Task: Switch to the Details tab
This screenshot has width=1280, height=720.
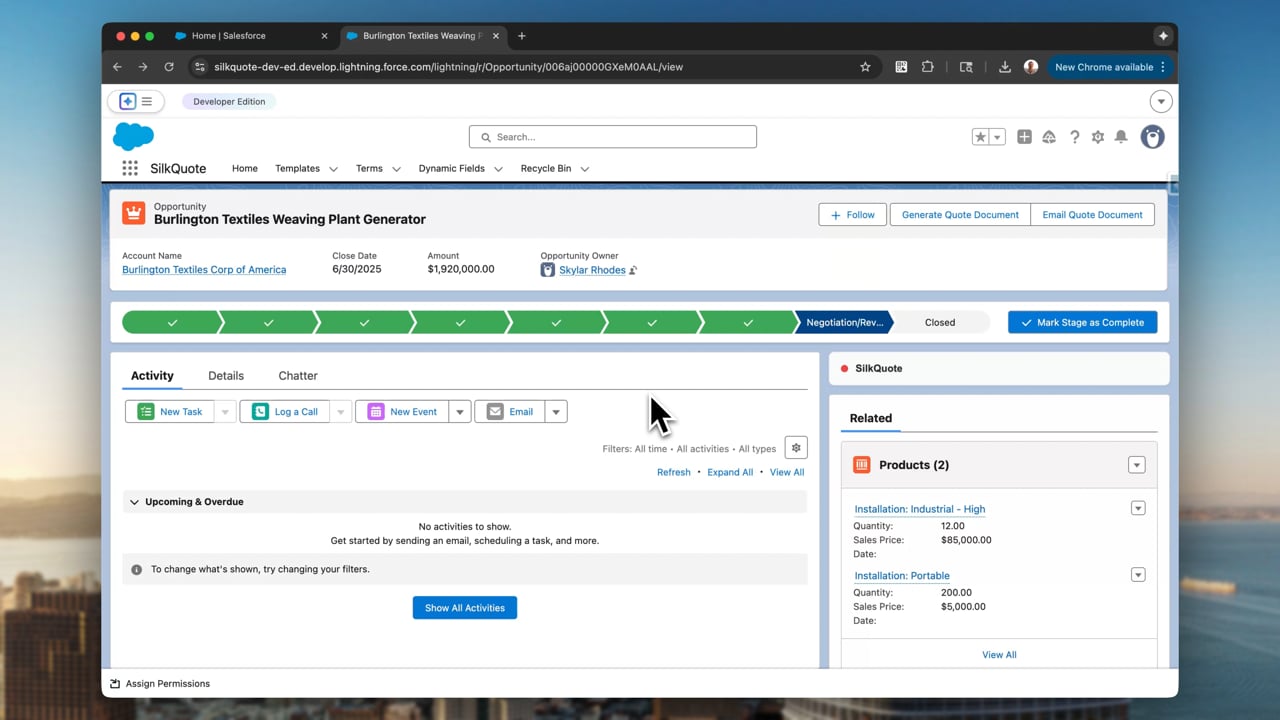Action: pos(226,376)
